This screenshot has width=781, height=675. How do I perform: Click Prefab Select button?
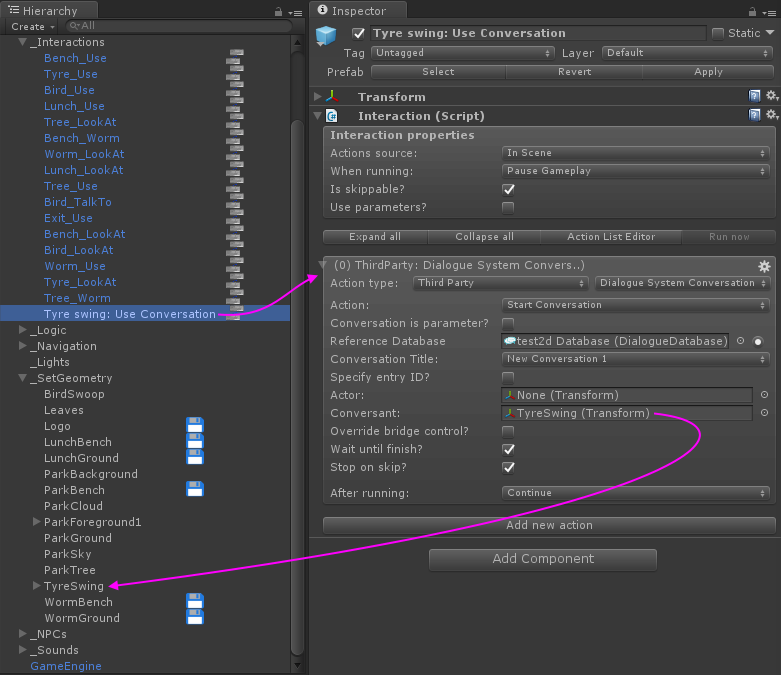tap(438, 72)
